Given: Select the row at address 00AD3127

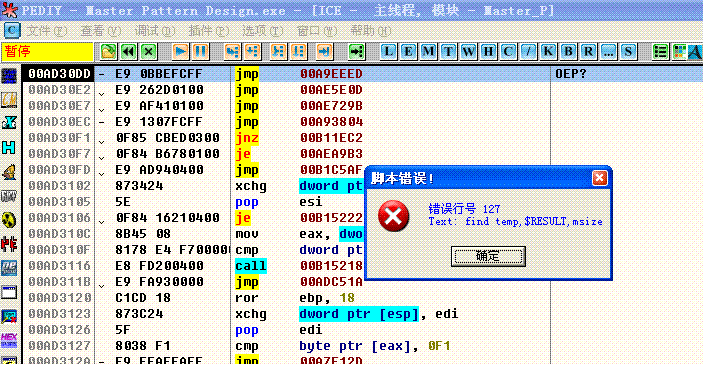Looking at the screenshot, I should coord(362,346).
